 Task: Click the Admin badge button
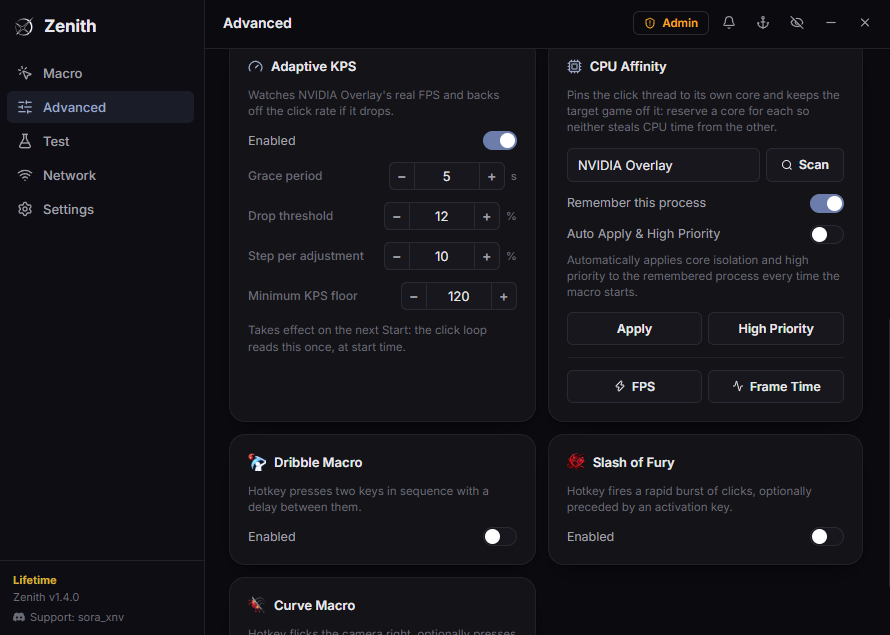pos(671,23)
